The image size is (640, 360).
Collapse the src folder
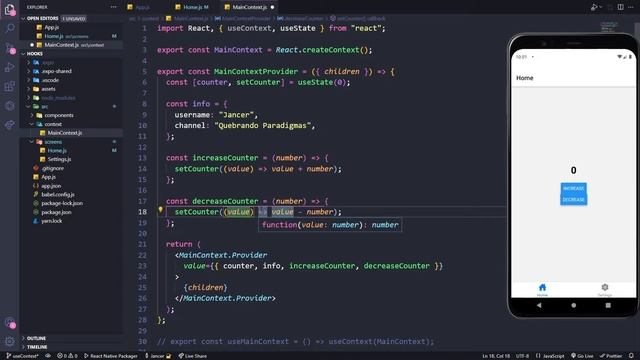44,107
